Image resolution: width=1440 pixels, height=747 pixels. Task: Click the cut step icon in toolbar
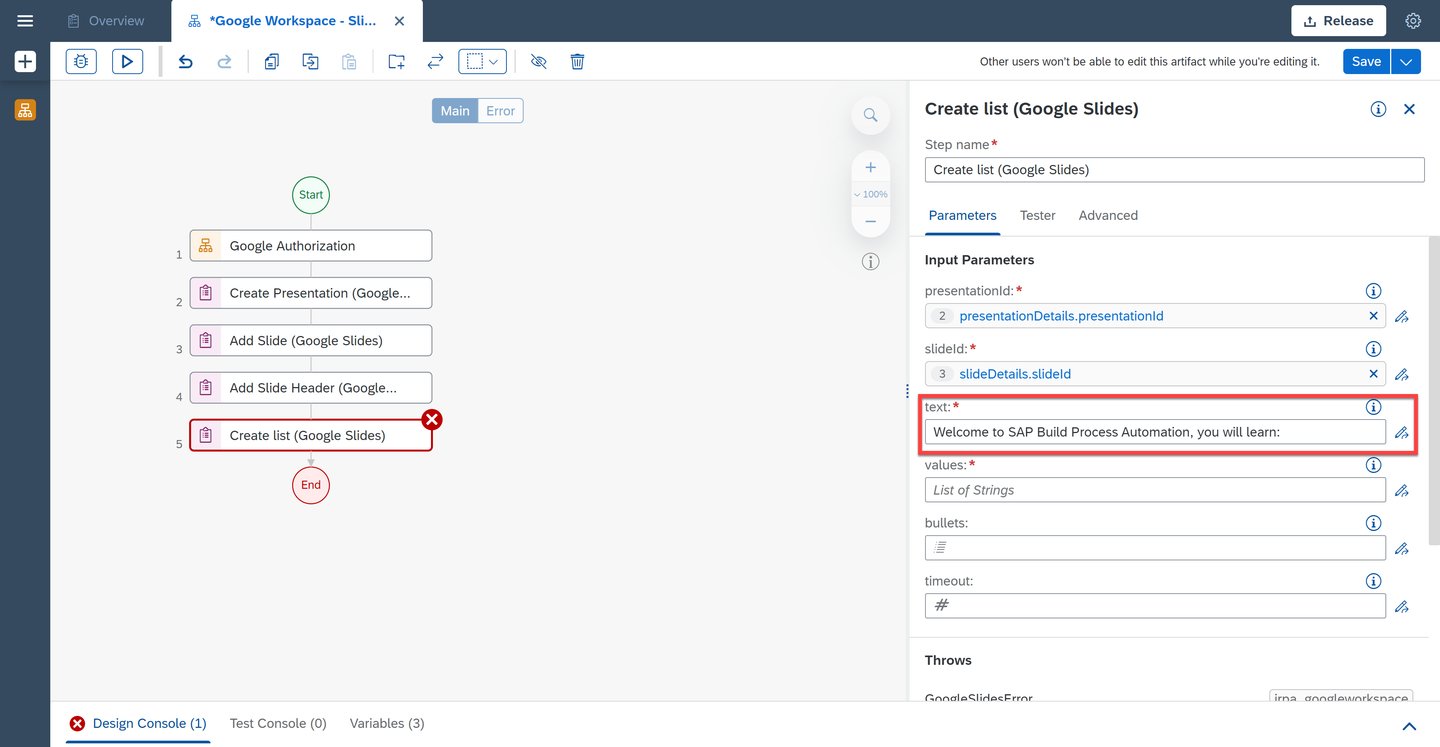click(x=311, y=62)
